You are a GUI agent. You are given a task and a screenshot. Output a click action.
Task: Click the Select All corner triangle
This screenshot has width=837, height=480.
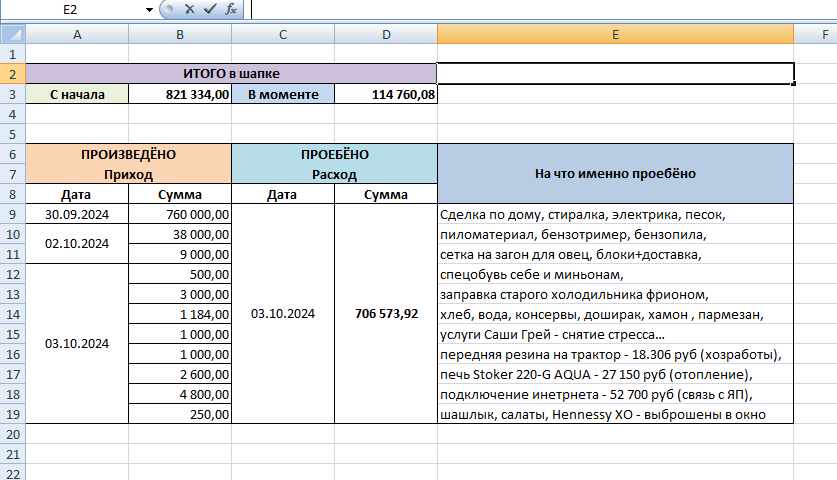pyautogui.click(x=13, y=35)
